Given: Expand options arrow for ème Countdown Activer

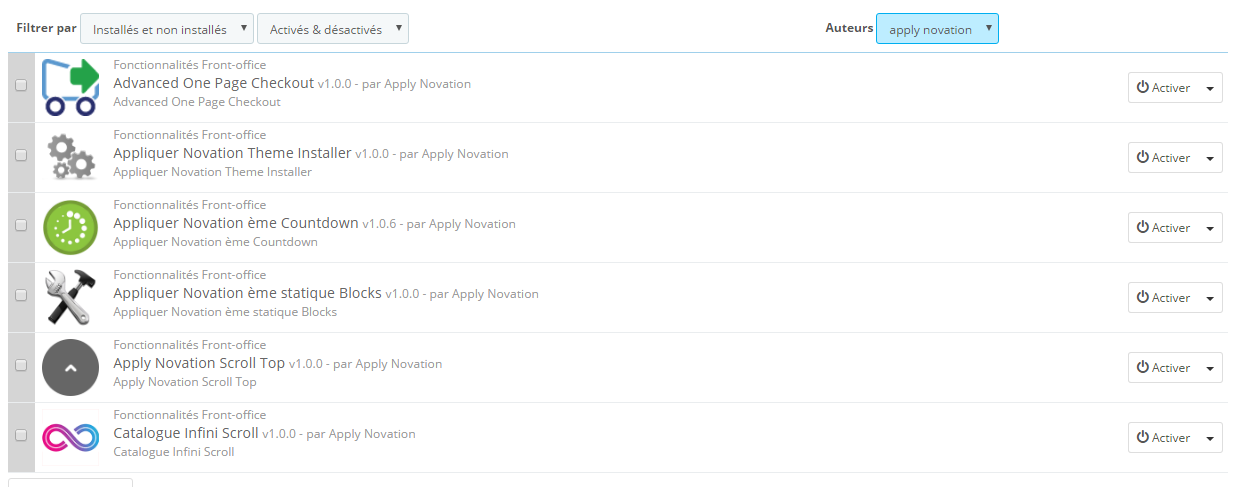Looking at the screenshot, I should point(1210,228).
